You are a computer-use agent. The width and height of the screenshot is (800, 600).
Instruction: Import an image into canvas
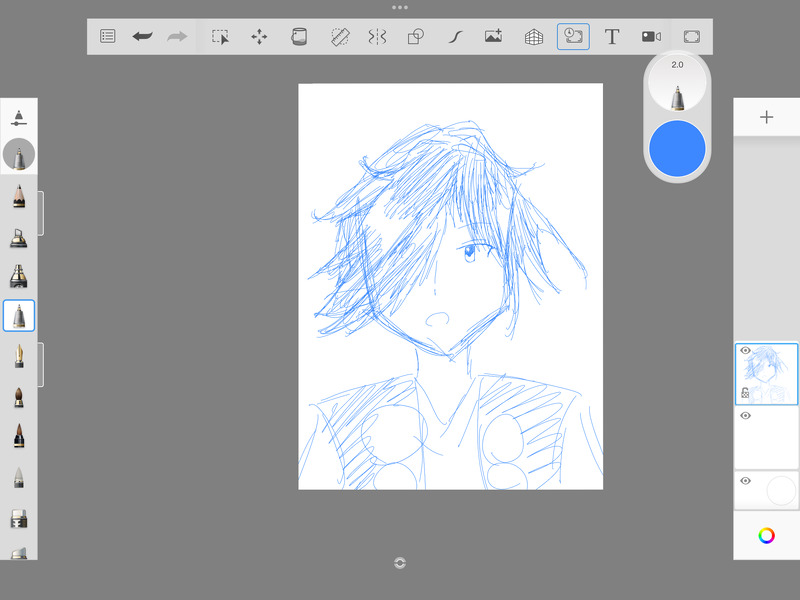[x=493, y=36]
